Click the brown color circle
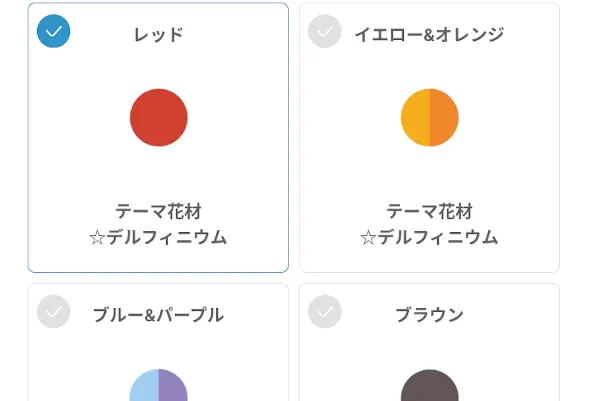This screenshot has height=401, width=600. 430,385
